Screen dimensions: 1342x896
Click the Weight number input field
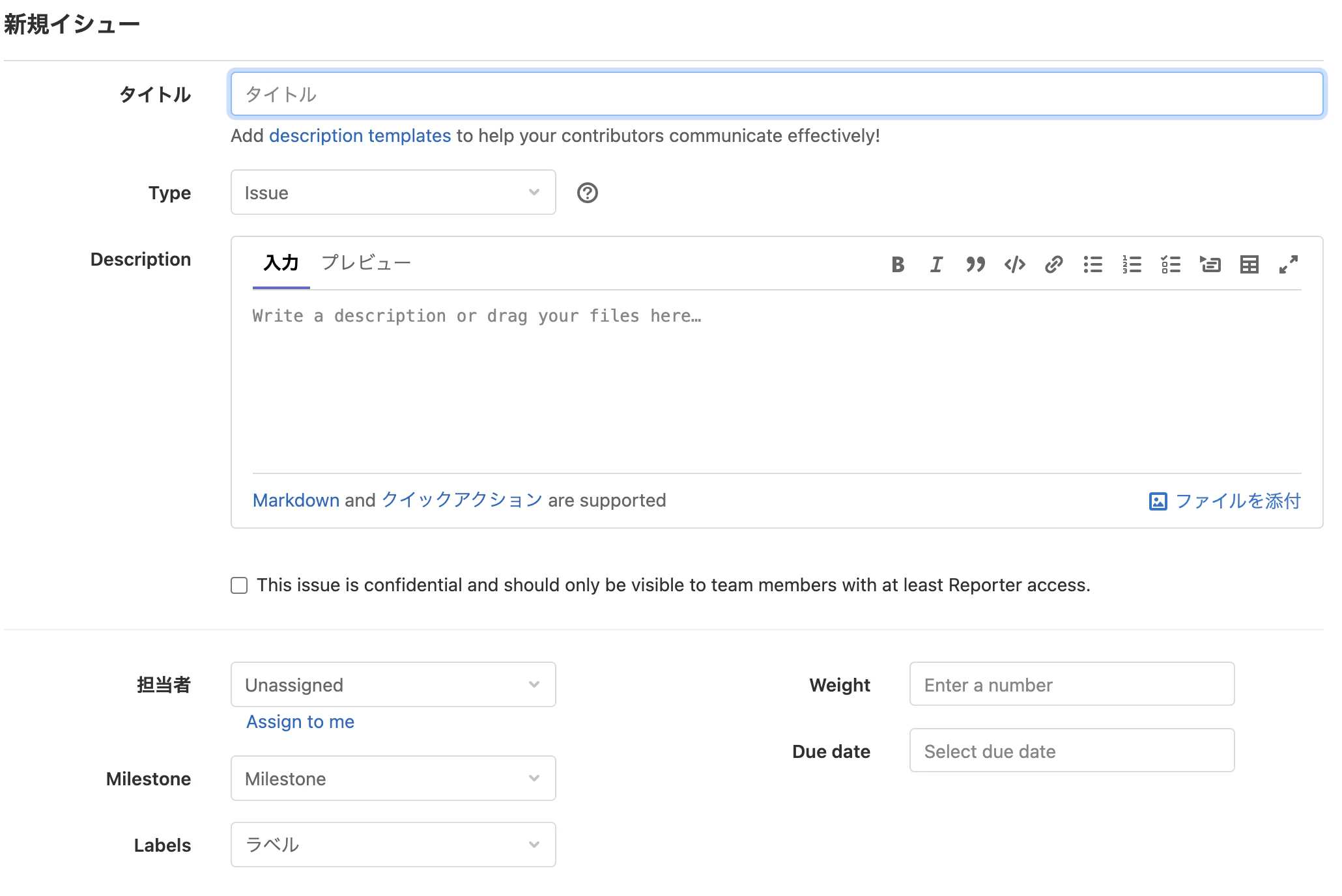[x=1072, y=684]
